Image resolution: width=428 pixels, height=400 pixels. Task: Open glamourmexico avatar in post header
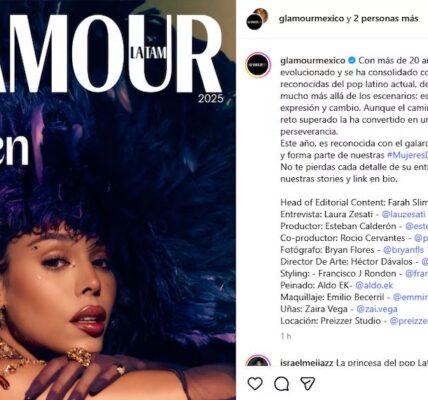click(257, 19)
